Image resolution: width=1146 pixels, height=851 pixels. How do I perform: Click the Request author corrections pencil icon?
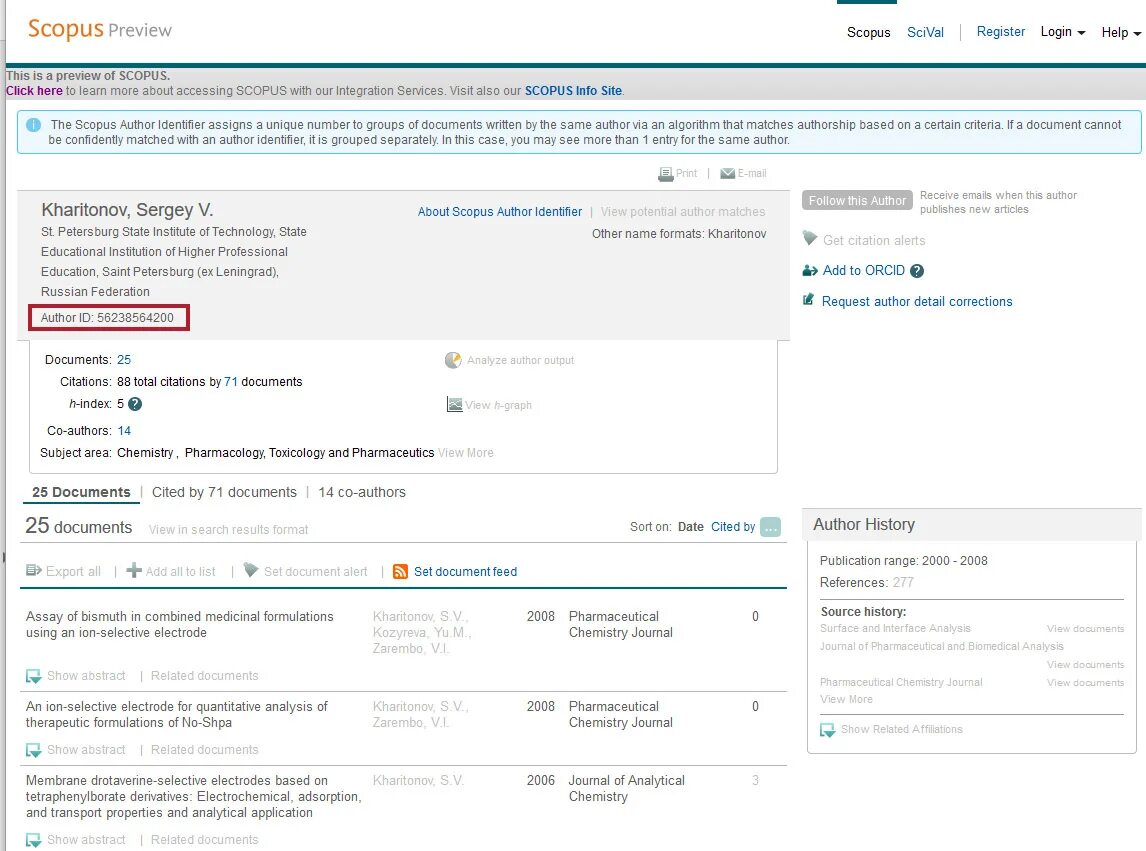pos(808,300)
